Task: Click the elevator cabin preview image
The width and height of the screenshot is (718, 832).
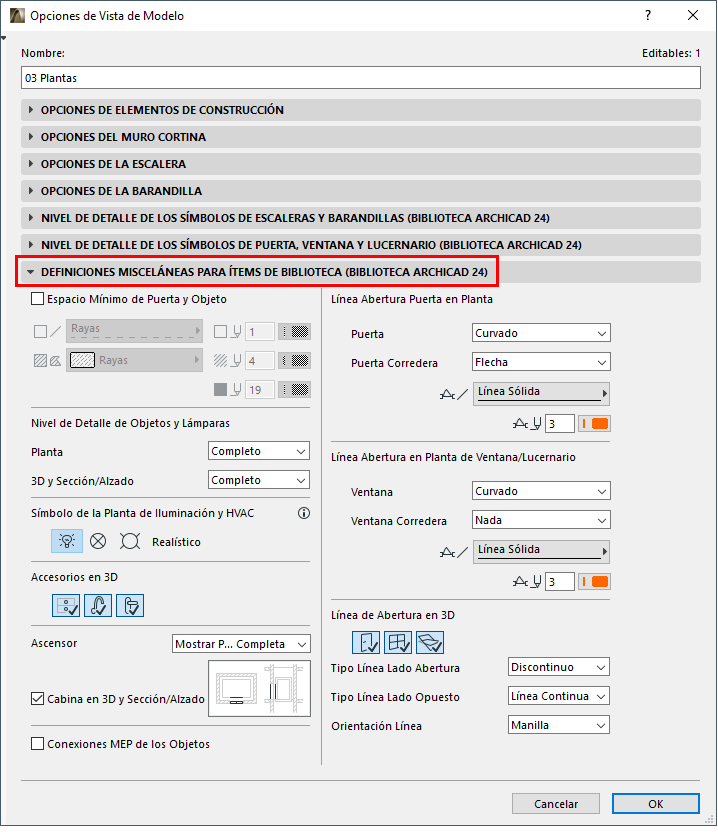Action: 259,688
